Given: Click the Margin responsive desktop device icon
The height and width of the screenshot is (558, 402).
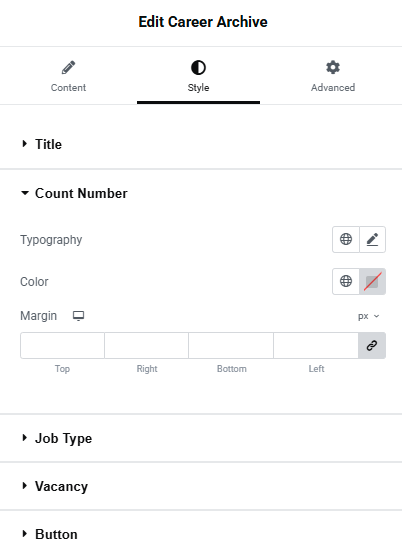Looking at the screenshot, I should [x=78, y=316].
